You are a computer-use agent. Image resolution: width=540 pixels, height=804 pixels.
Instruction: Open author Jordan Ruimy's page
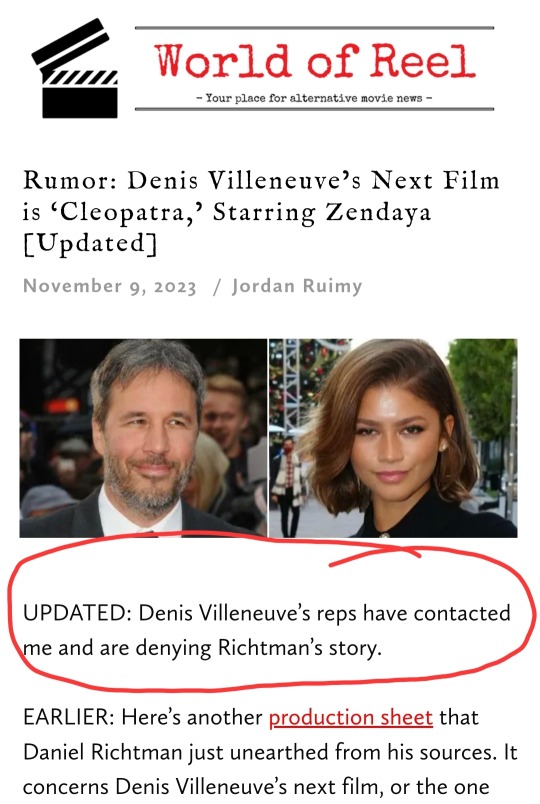click(297, 286)
